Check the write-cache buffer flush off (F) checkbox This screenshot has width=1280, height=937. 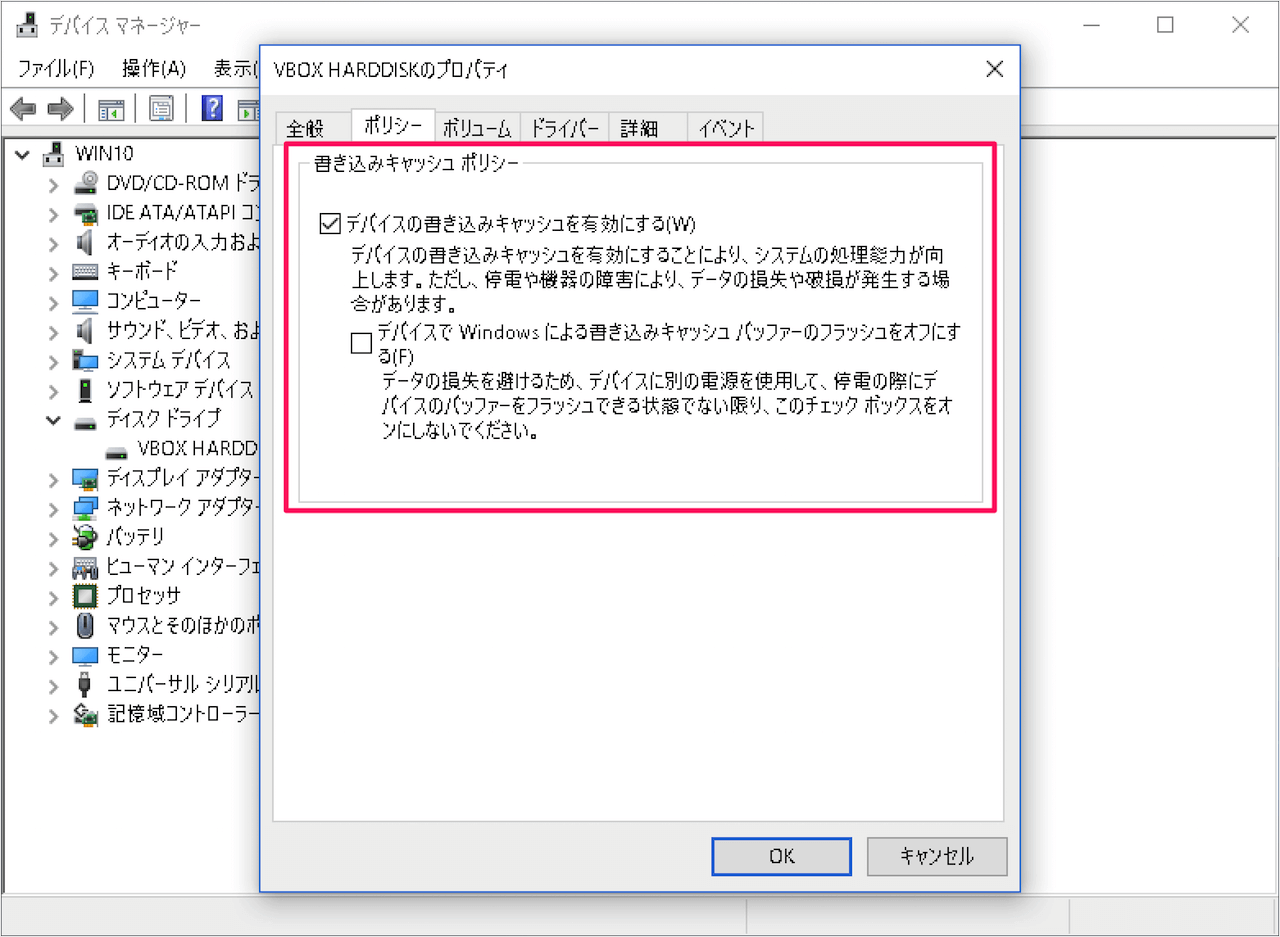[x=361, y=344]
